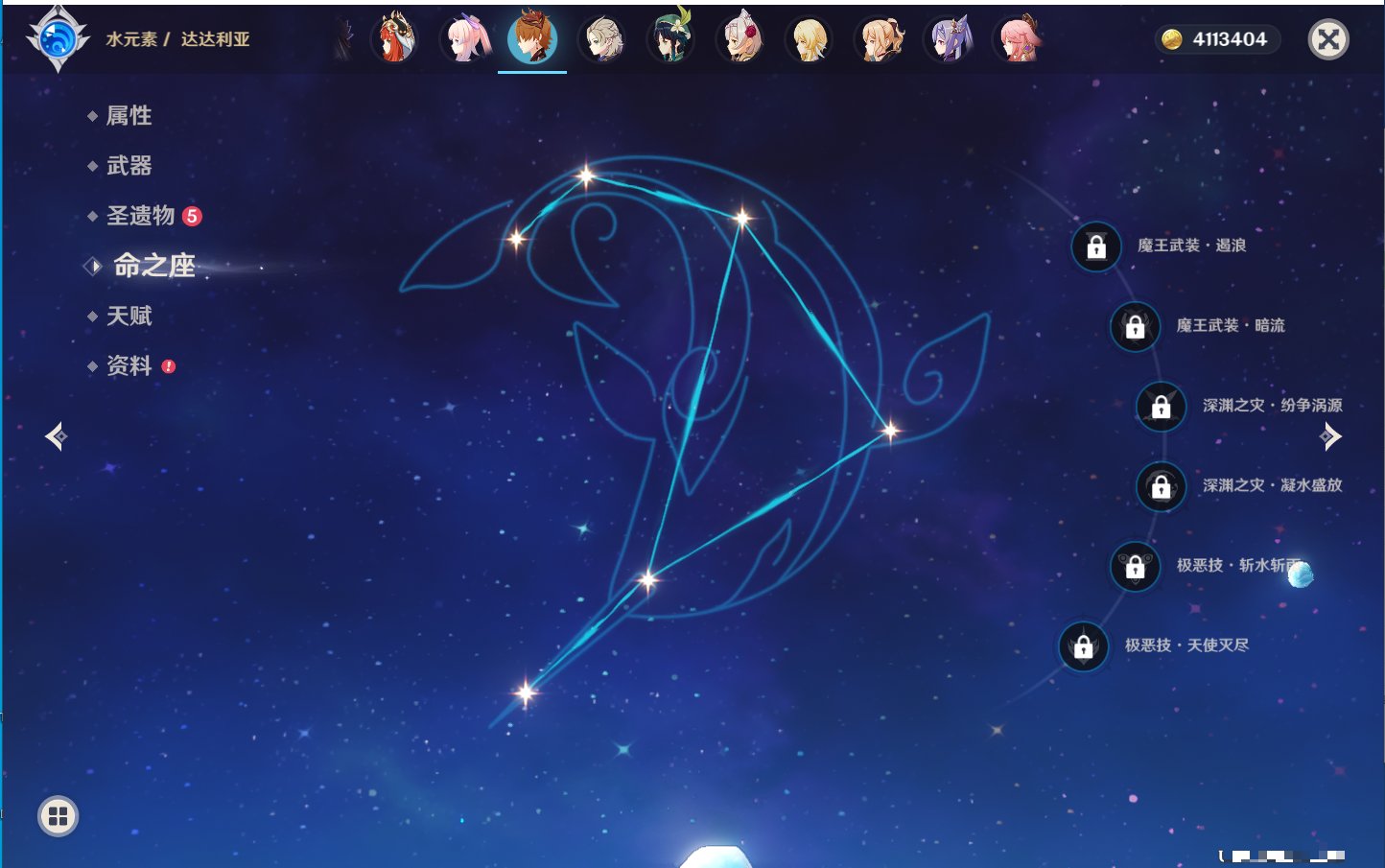Screen dimensions: 1385x868
Task: Click the gold Mora coin icon
Action: [1171, 39]
